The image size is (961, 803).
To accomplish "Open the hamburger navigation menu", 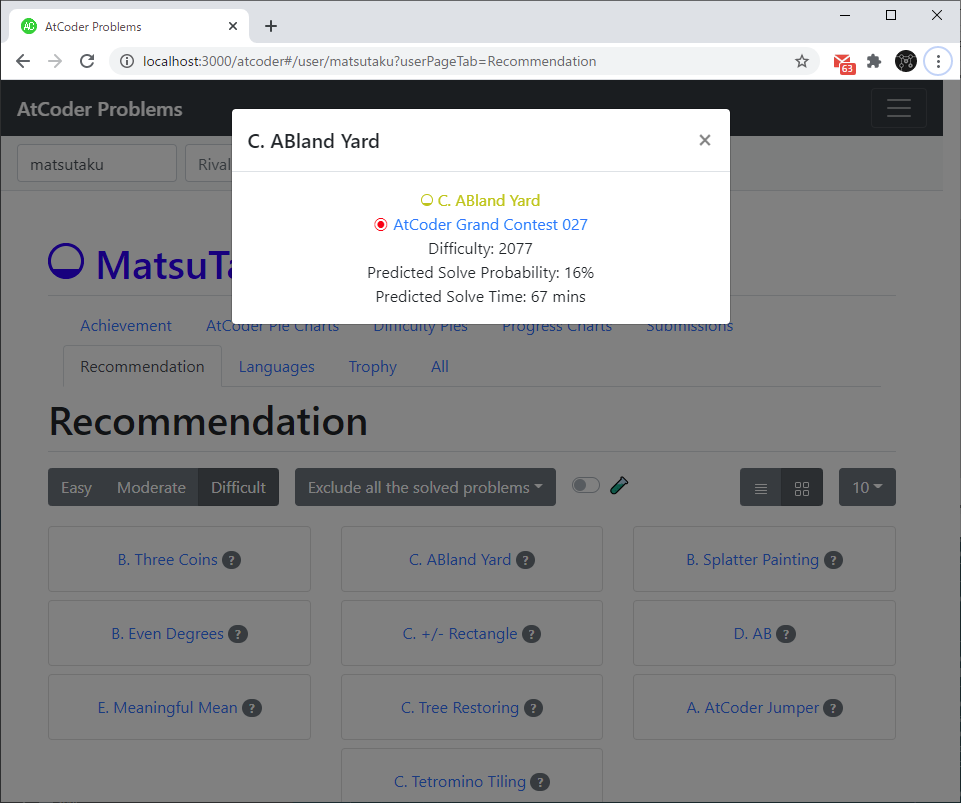I will click(898, 108).
